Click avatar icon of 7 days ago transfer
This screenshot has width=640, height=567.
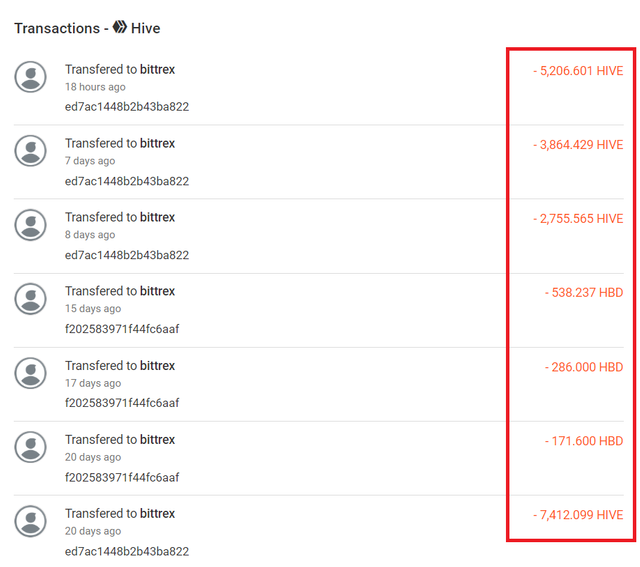[x=30, y=151]
